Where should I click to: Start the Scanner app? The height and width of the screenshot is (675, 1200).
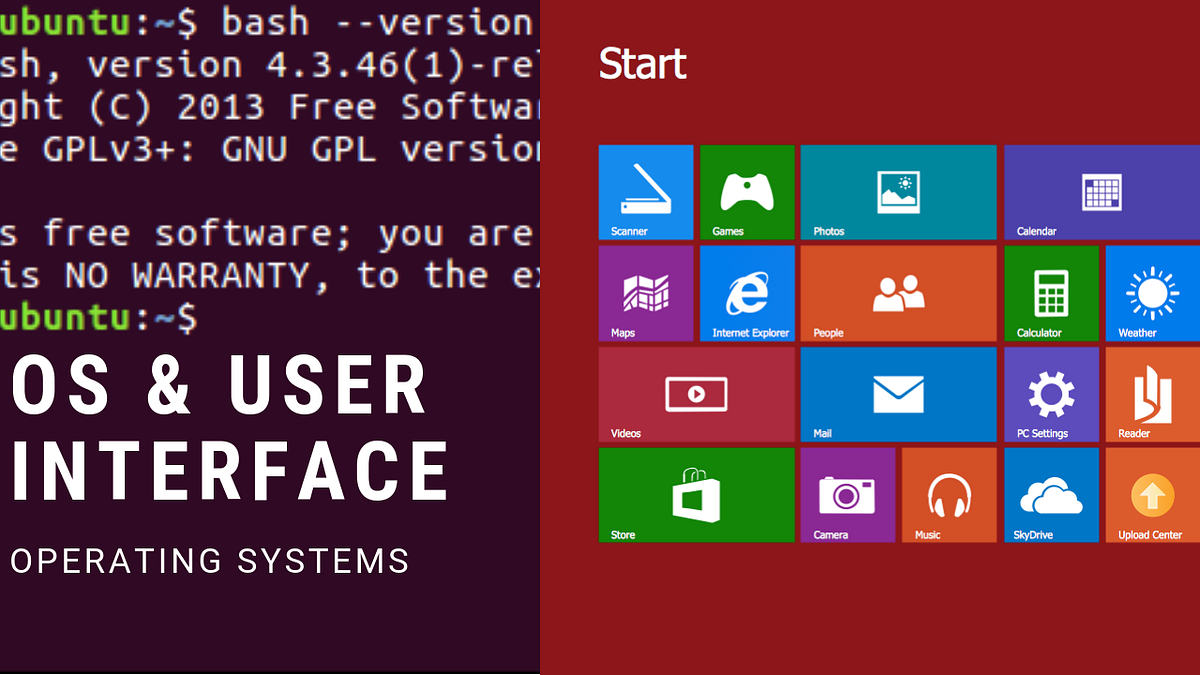tap(645, 192)
